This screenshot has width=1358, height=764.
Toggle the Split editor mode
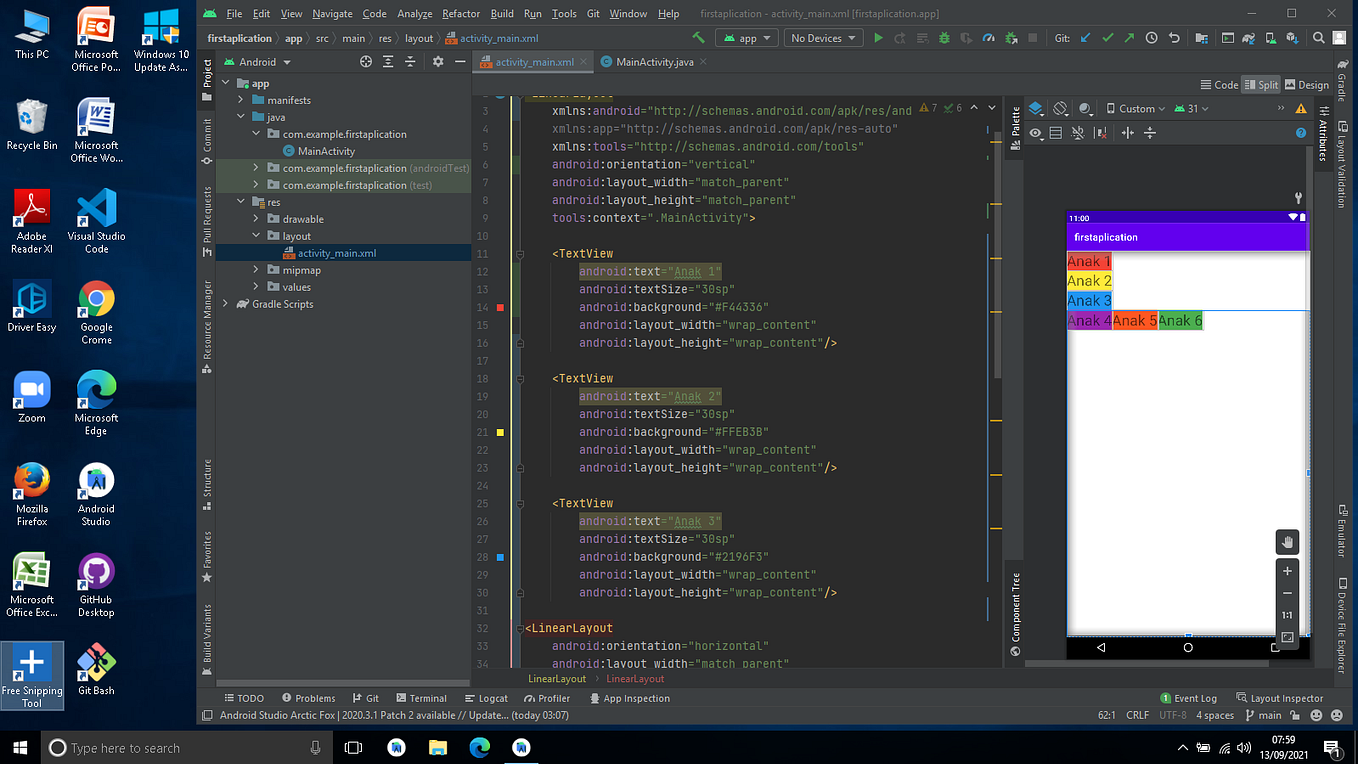[1261, 85]
